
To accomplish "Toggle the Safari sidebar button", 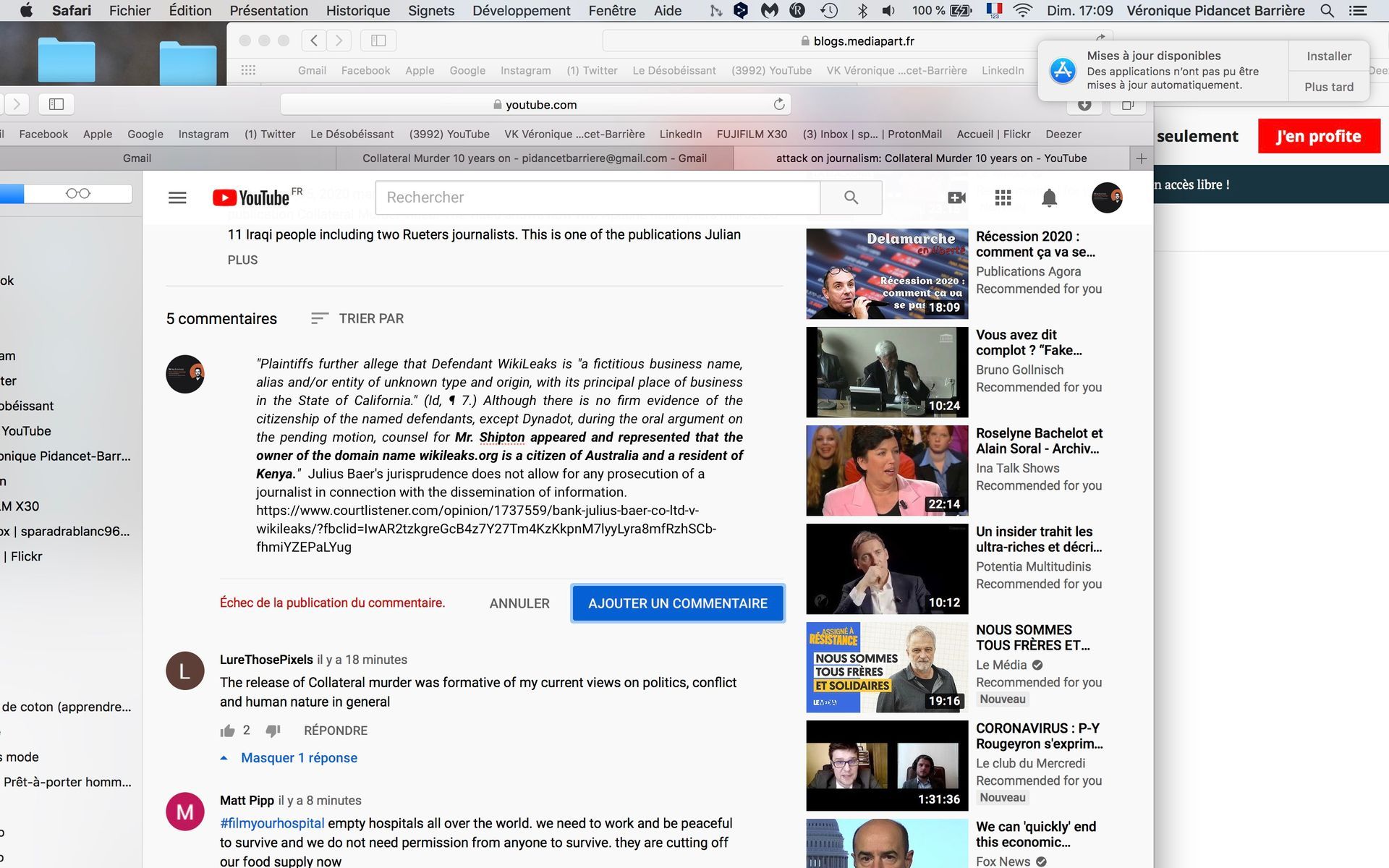I will 56,104.
